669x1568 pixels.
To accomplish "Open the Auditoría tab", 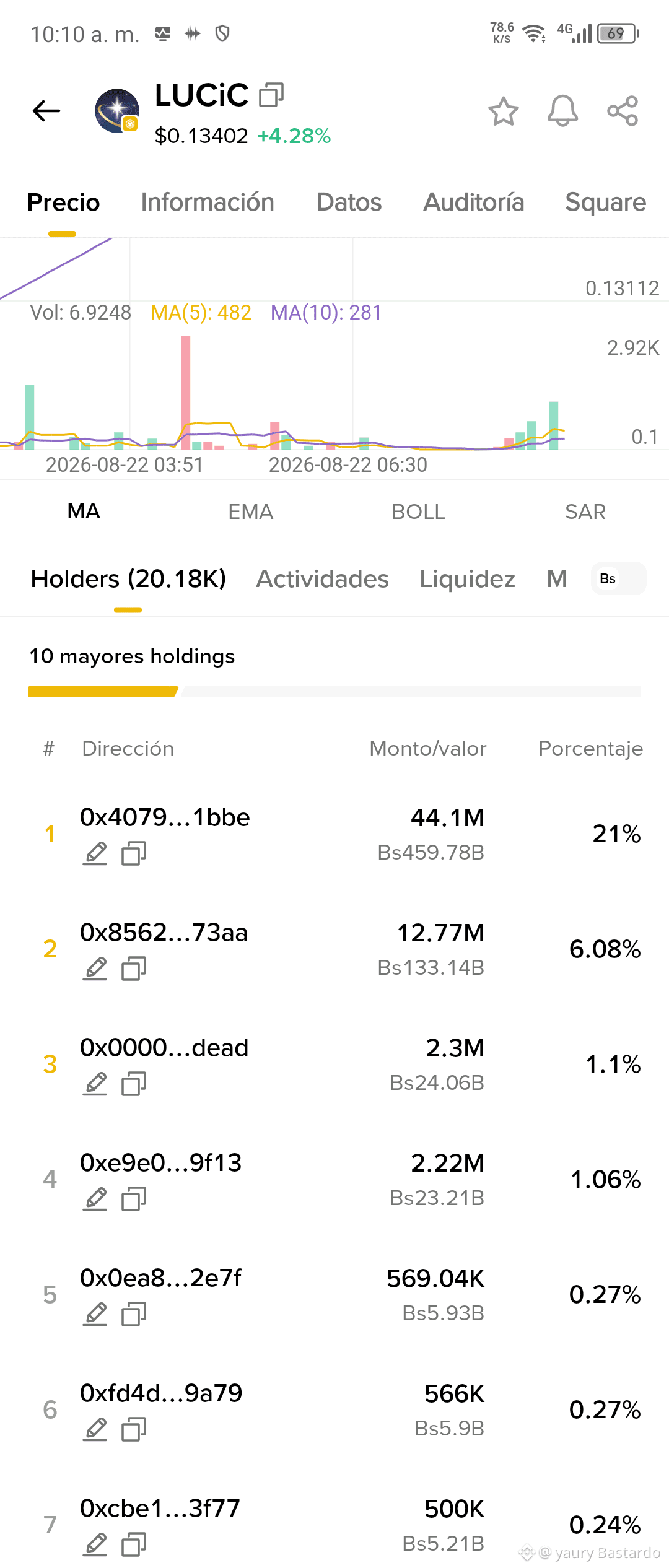I will click(474, 203).
